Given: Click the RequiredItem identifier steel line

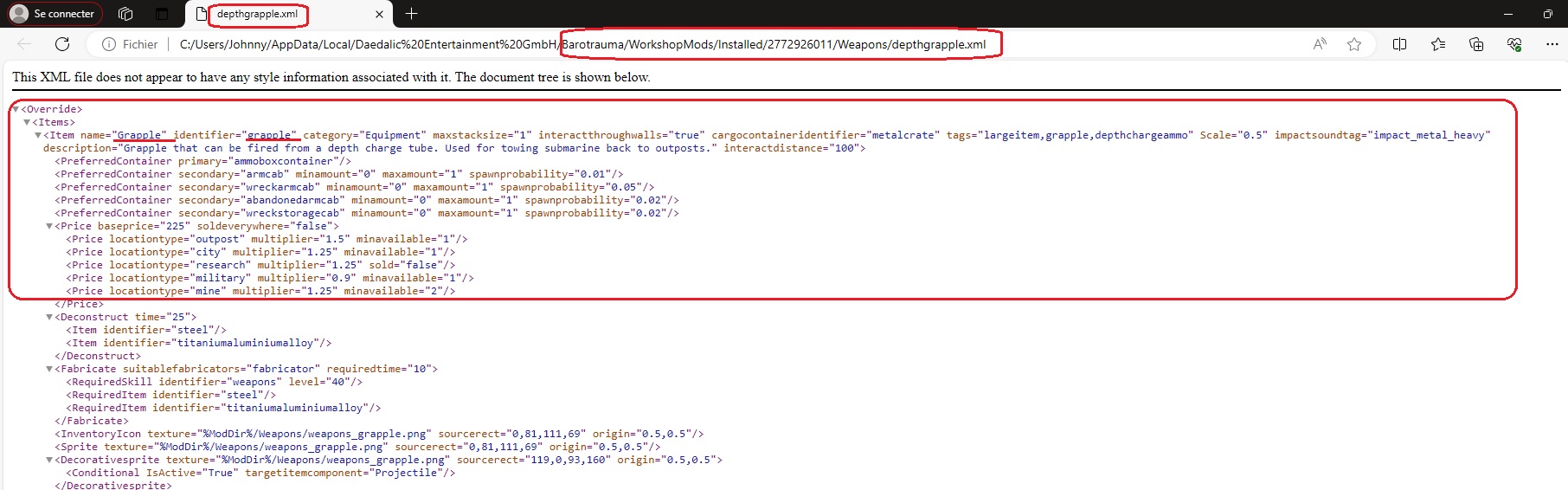Looking at the screenshot, I should point(171,395).
